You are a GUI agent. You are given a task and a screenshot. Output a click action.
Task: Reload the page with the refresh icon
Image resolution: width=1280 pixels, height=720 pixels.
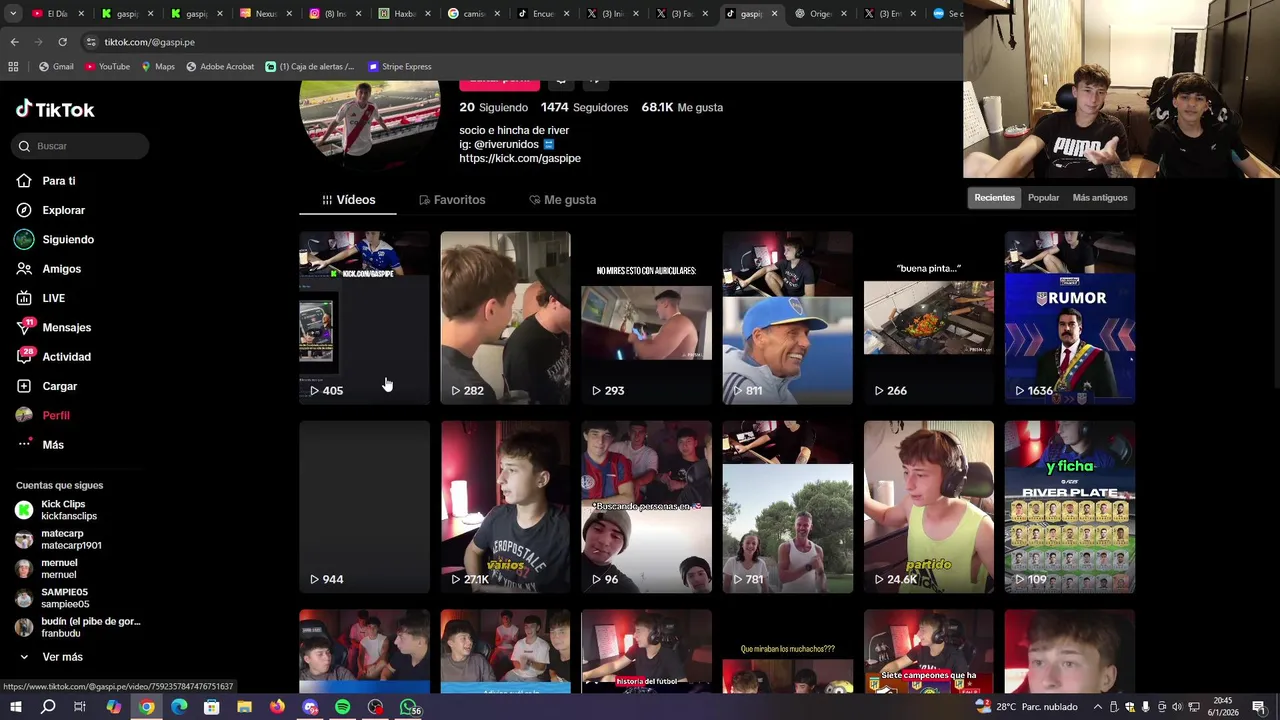pos(62,42)
